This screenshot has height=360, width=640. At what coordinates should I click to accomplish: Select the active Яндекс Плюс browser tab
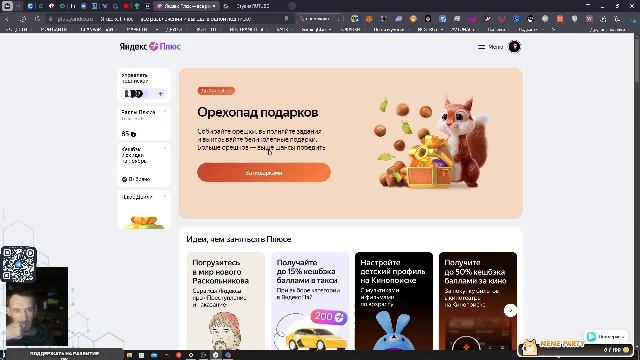[187, 6]
